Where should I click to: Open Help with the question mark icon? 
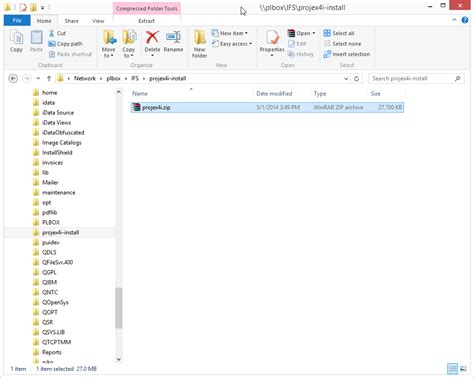[465, 20]
